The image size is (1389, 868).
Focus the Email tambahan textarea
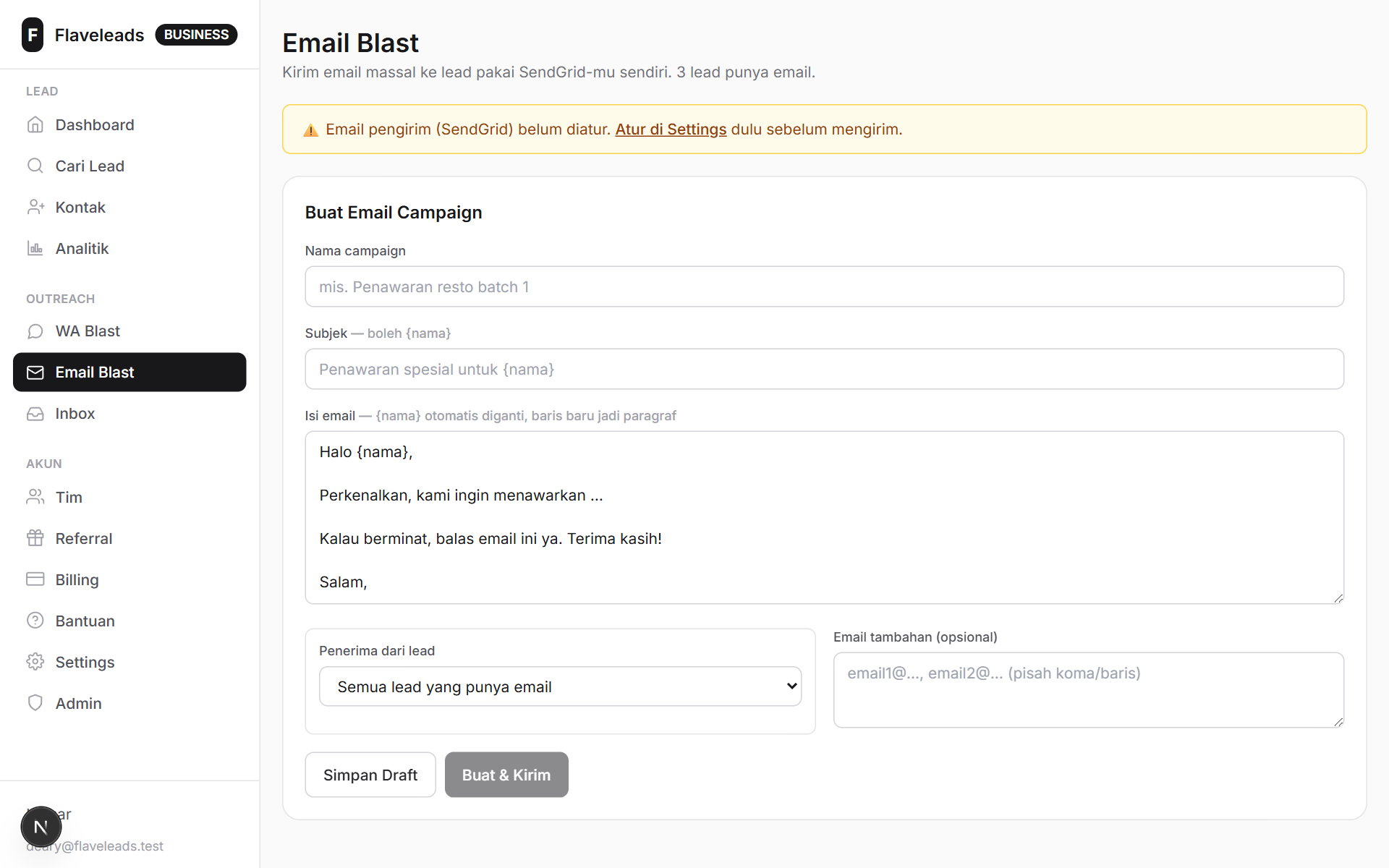pyautogui.click(x=1088, y=690)
